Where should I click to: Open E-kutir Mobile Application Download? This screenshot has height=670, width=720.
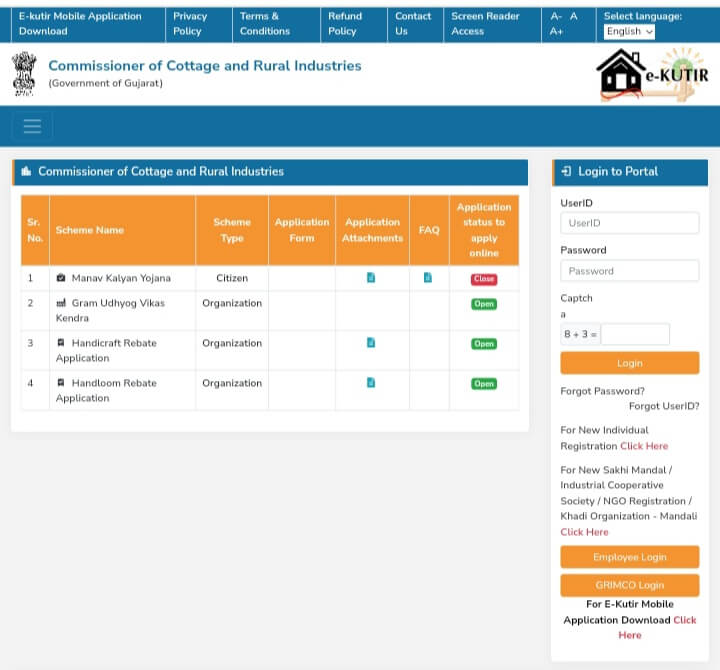tap(80, 23)
